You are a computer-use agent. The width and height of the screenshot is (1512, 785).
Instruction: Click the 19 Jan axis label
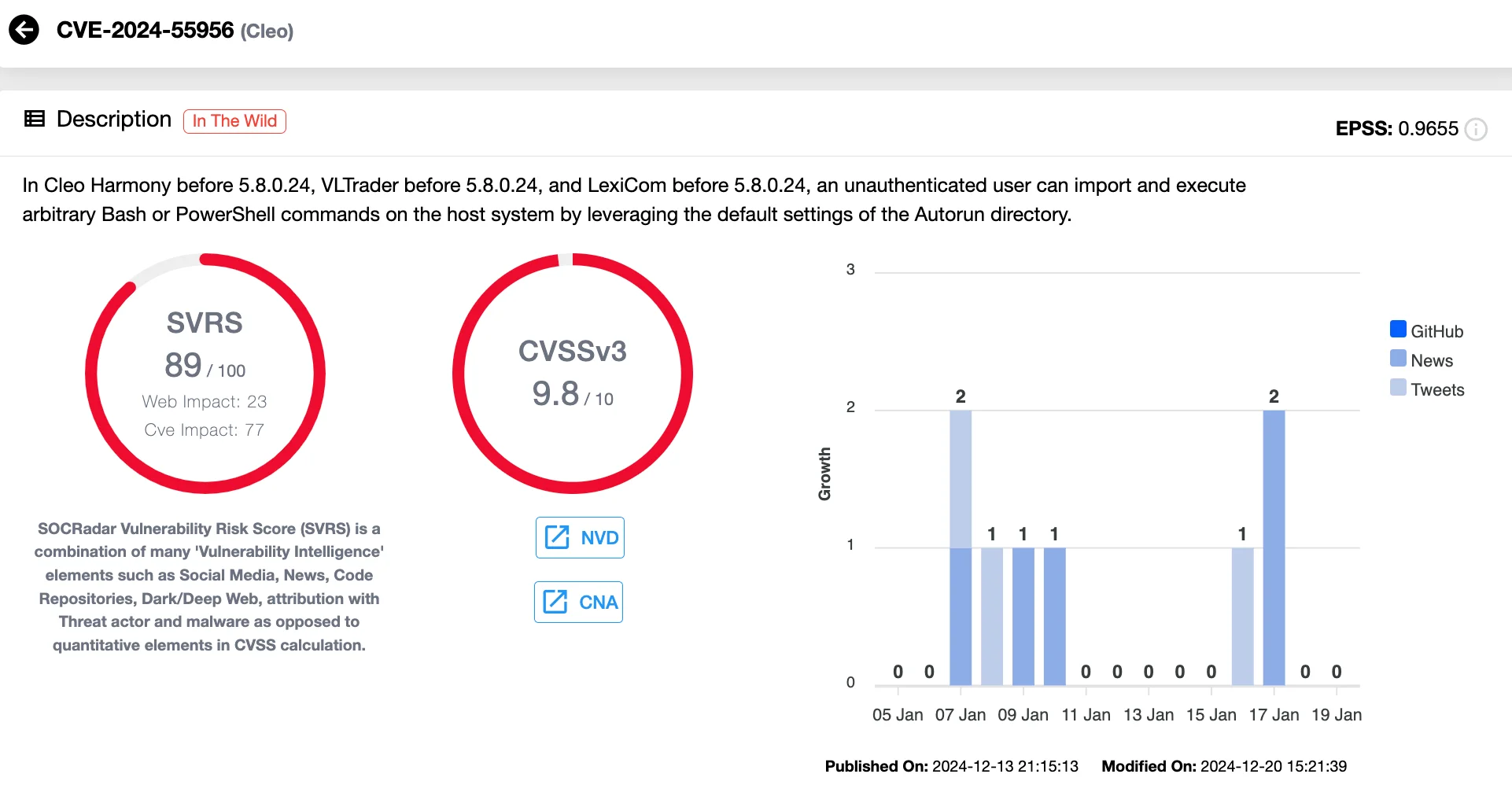click(x=1337, y=714)
